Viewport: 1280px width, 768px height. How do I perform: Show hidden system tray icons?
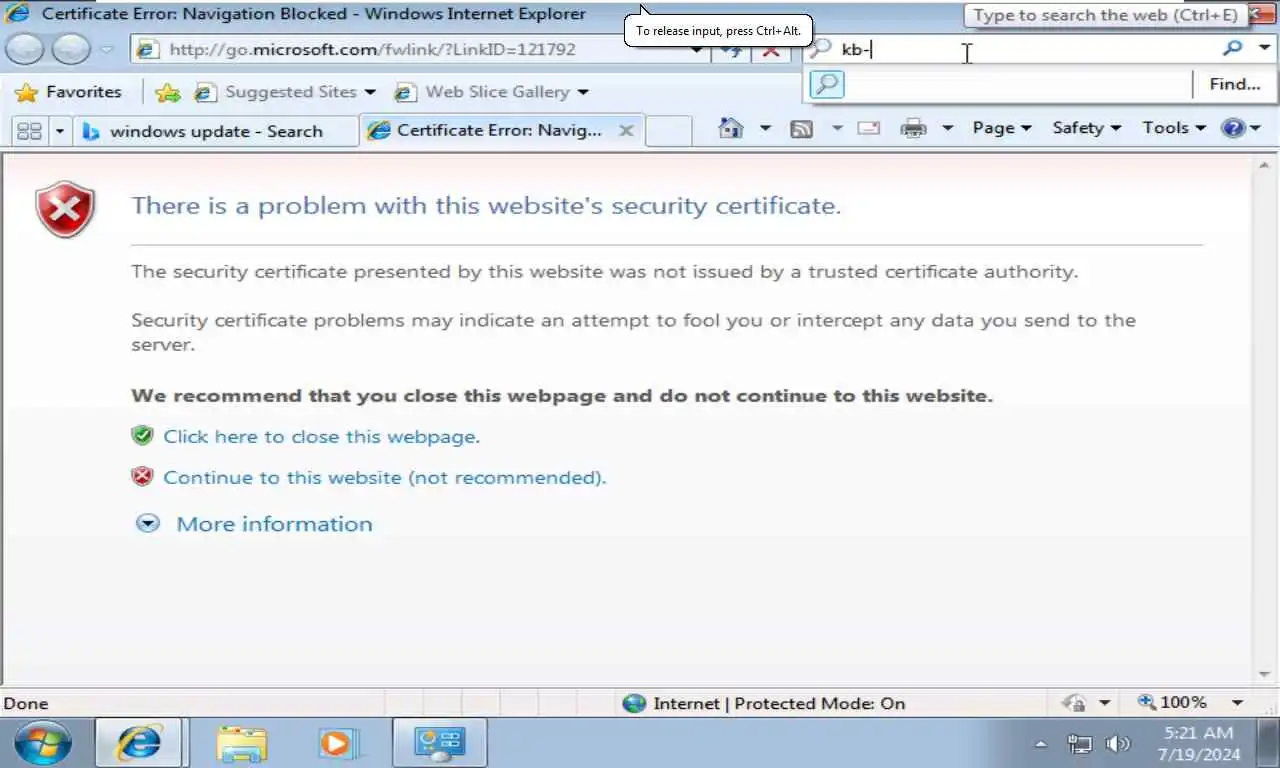coord(1040,744)
